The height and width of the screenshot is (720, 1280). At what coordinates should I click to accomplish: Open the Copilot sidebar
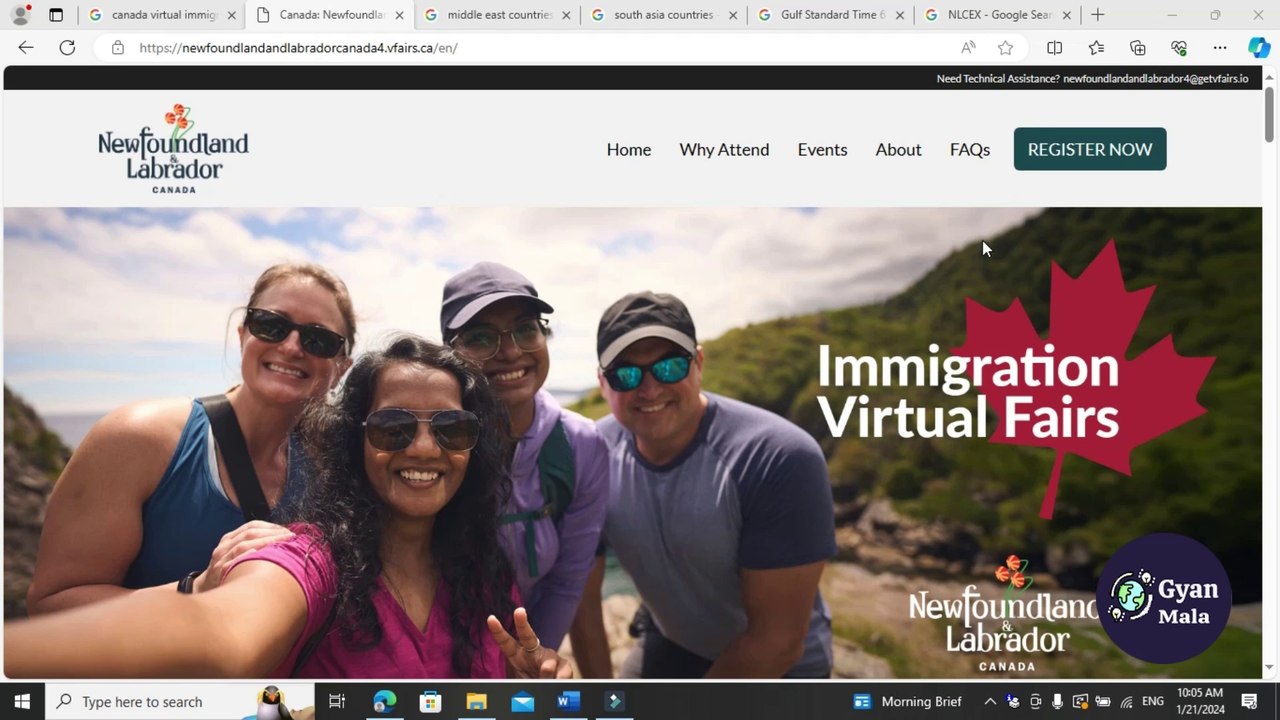(x=1258, y=48)
